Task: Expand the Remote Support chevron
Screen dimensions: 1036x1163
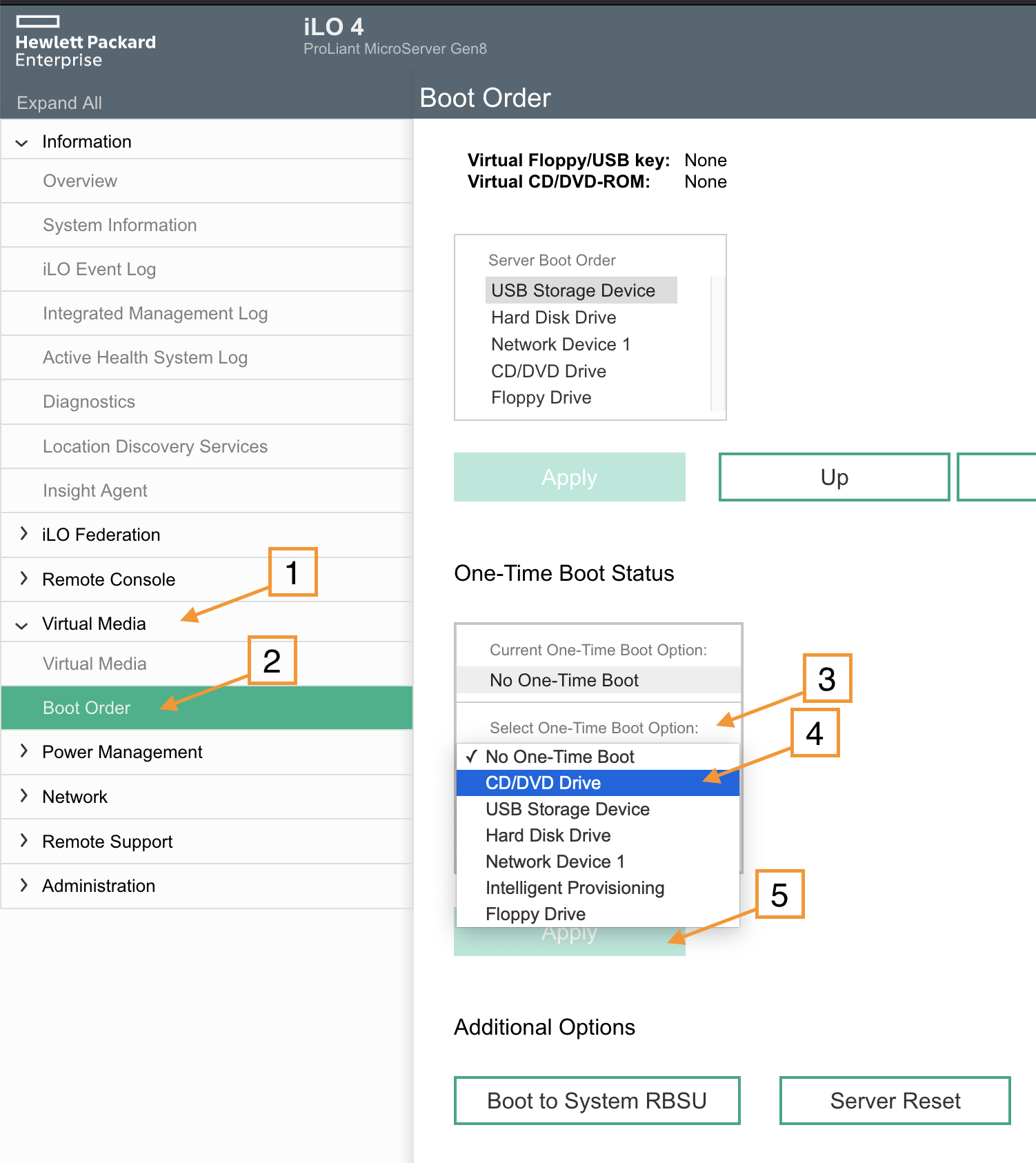Action: (24, 841)
